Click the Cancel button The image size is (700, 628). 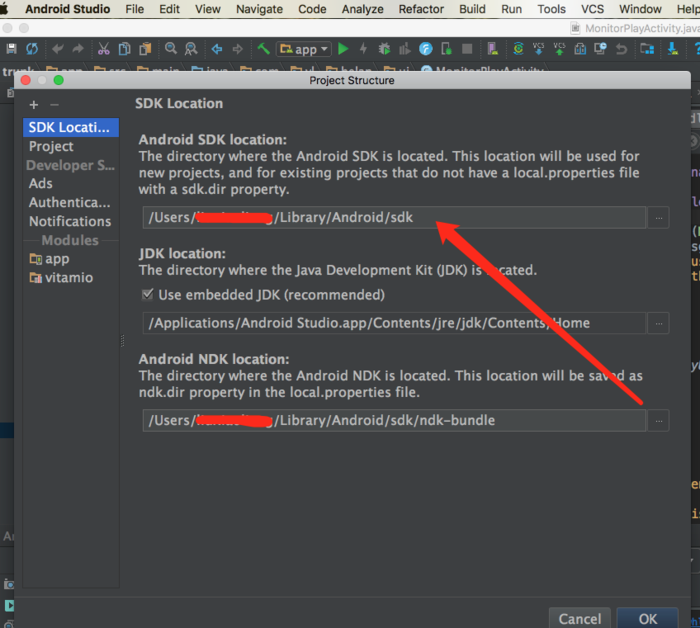[580, 618]
